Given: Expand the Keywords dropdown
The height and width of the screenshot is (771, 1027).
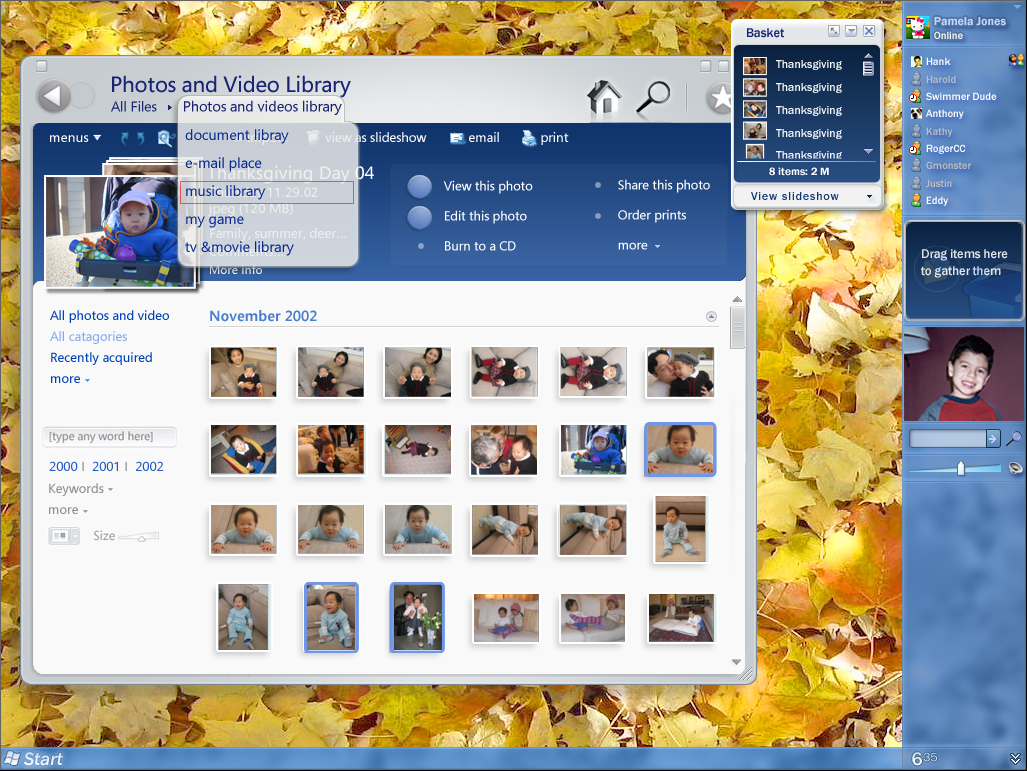Looking at the screenshot, I should (x=81, y=489).
